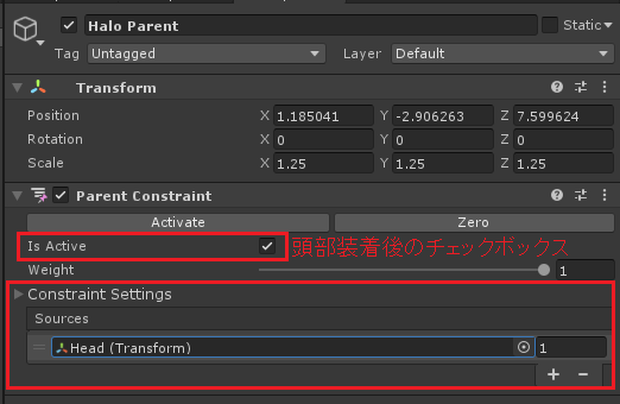
Task: Uncheck the Is Active checkbox
Action: coord(267,246)
